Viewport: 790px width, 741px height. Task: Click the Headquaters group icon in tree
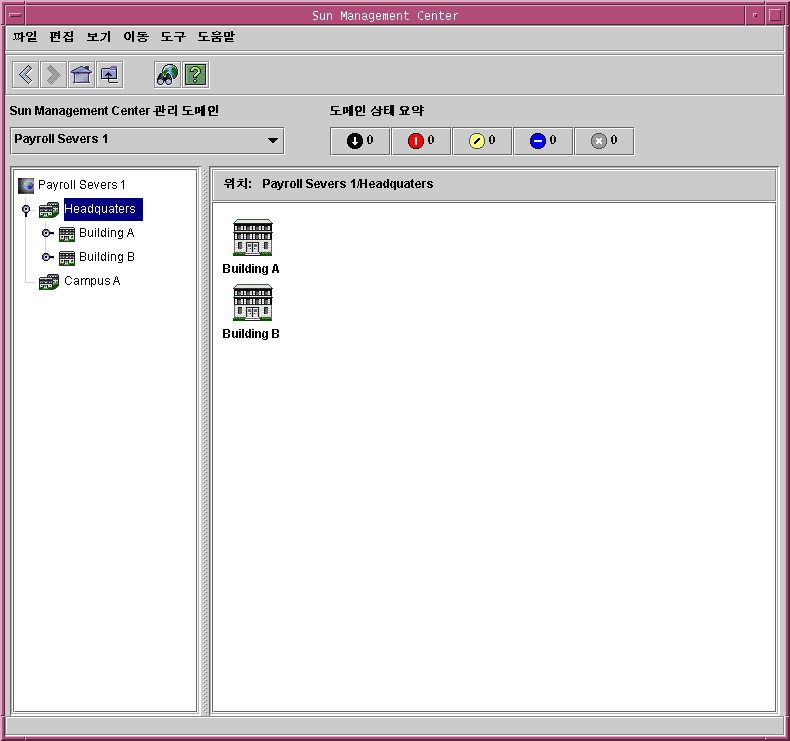(49, 210)
